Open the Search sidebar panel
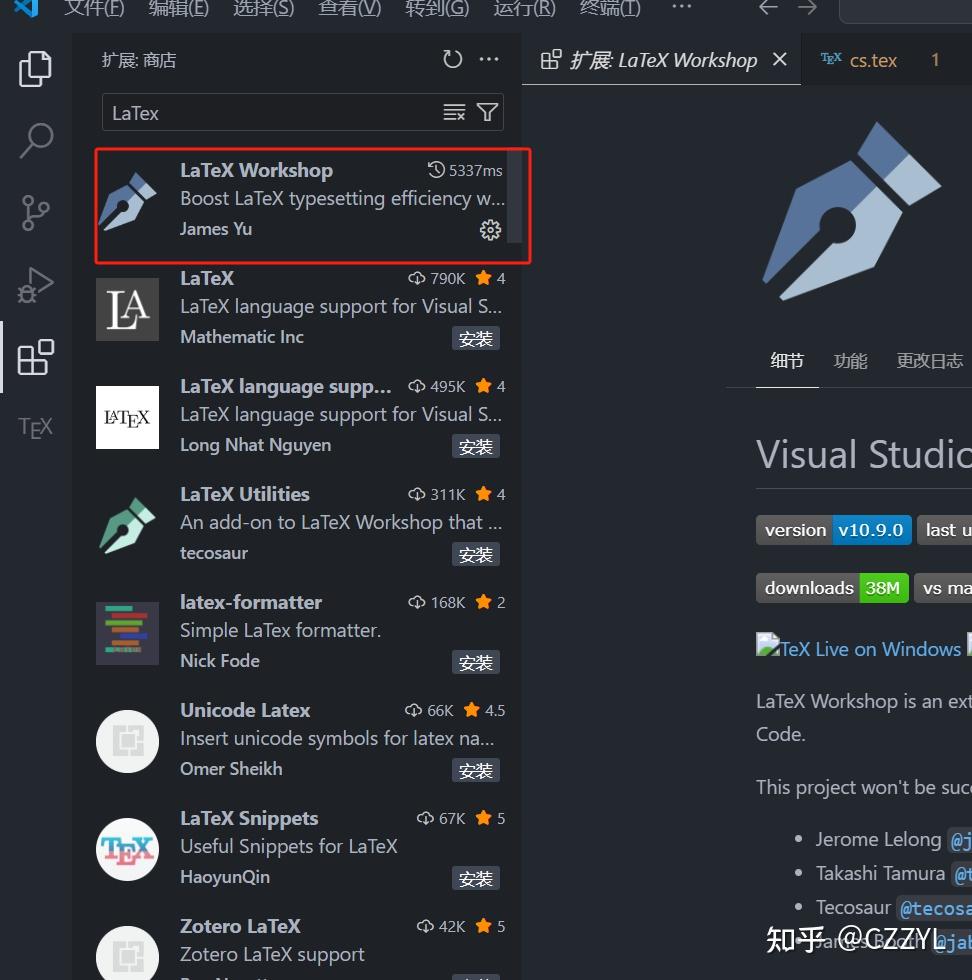972x980 pixels. click(x=36, y=141)
